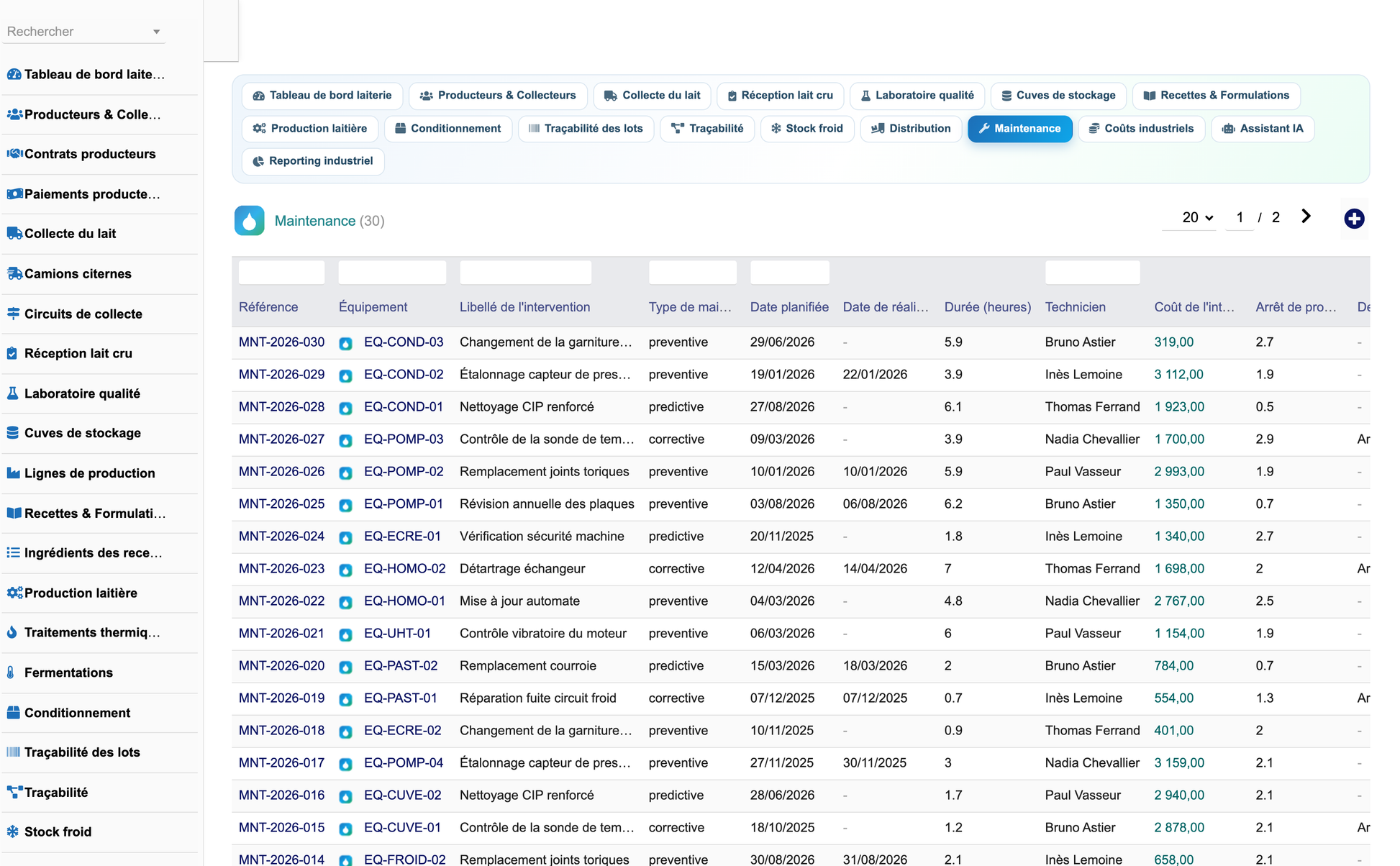Image resolution: width=1400 pixels, height=866 pixels.
Task: Click the Lignes de production factory icon
Action: pos(13,473)
